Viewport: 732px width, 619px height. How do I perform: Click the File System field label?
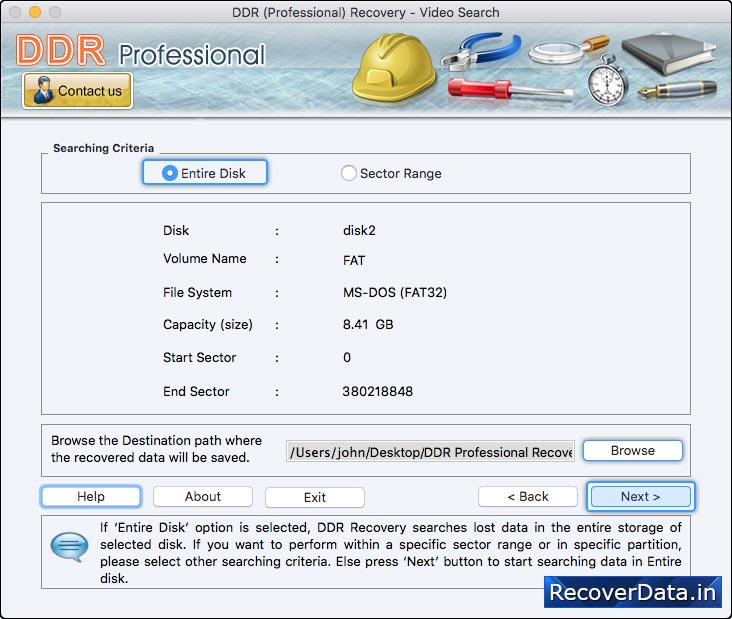[197, 293]
